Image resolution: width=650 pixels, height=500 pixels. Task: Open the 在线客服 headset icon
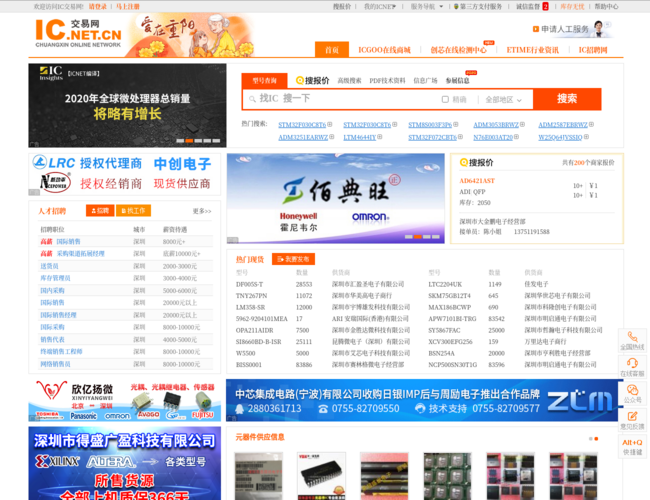[632, 363]
